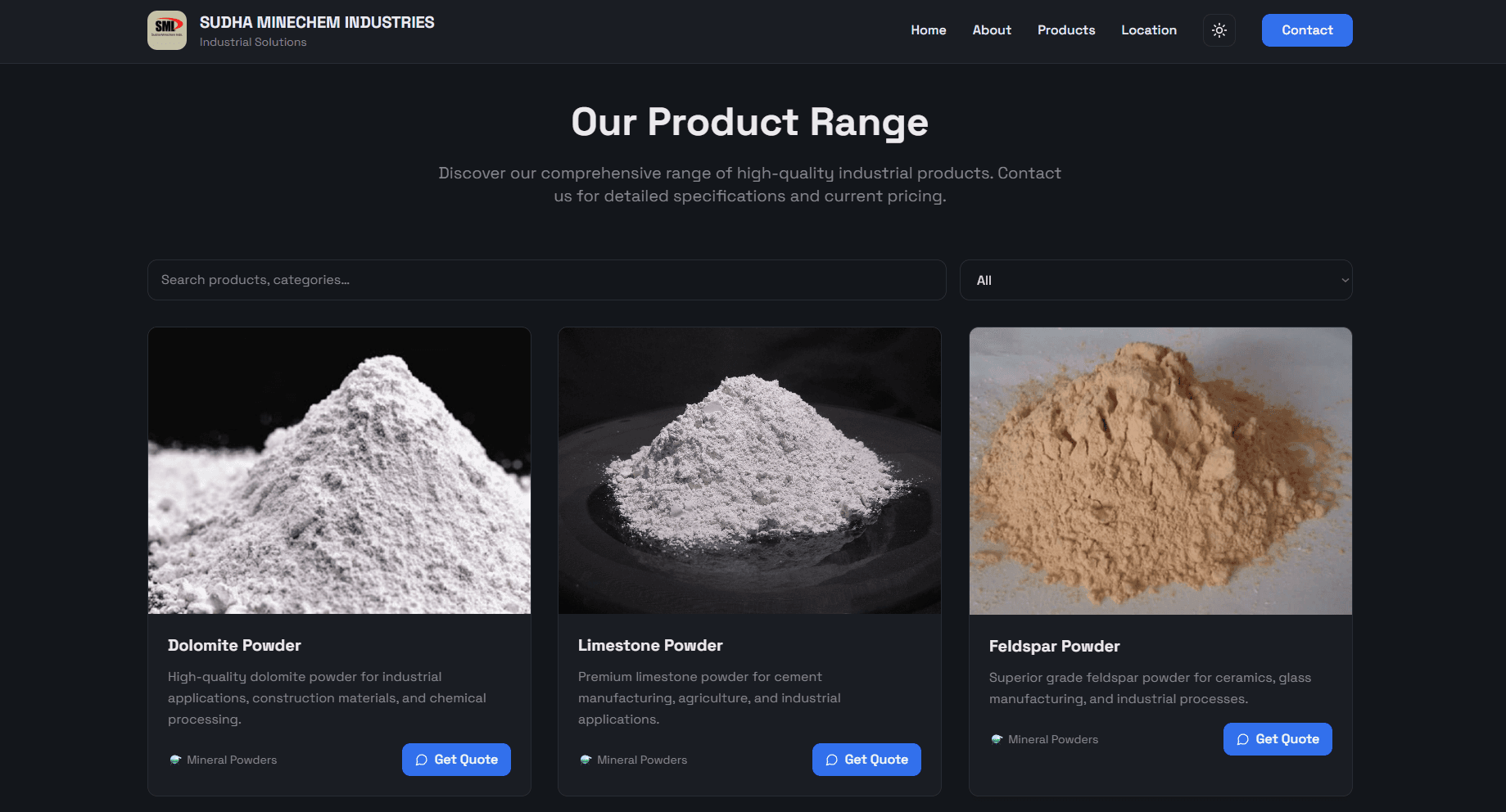Select the Feldspar Powder product image
This screenshot has height=812, width=1506.
[1160, 471]
